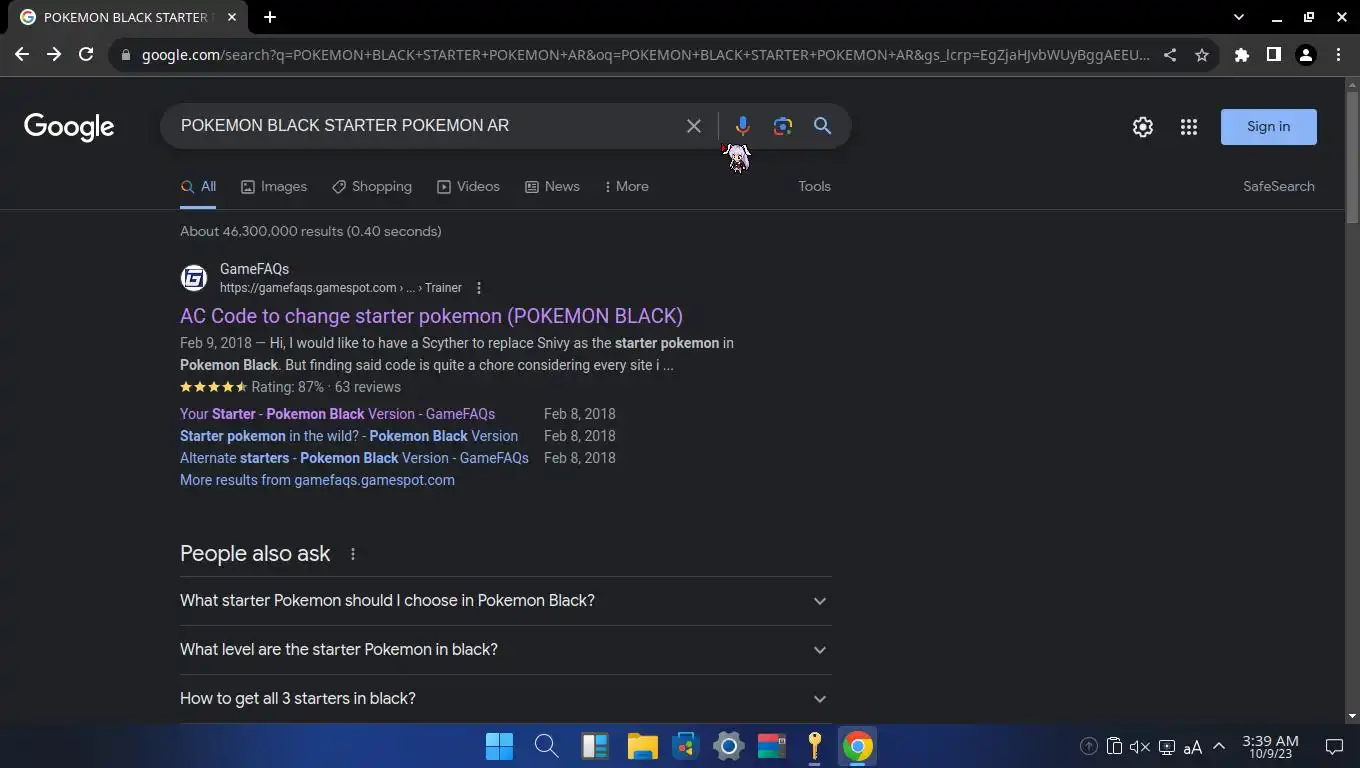Go back with the browser back arrow
The height and width of the screenshot is (768, 1360).
tap(22, 55)
